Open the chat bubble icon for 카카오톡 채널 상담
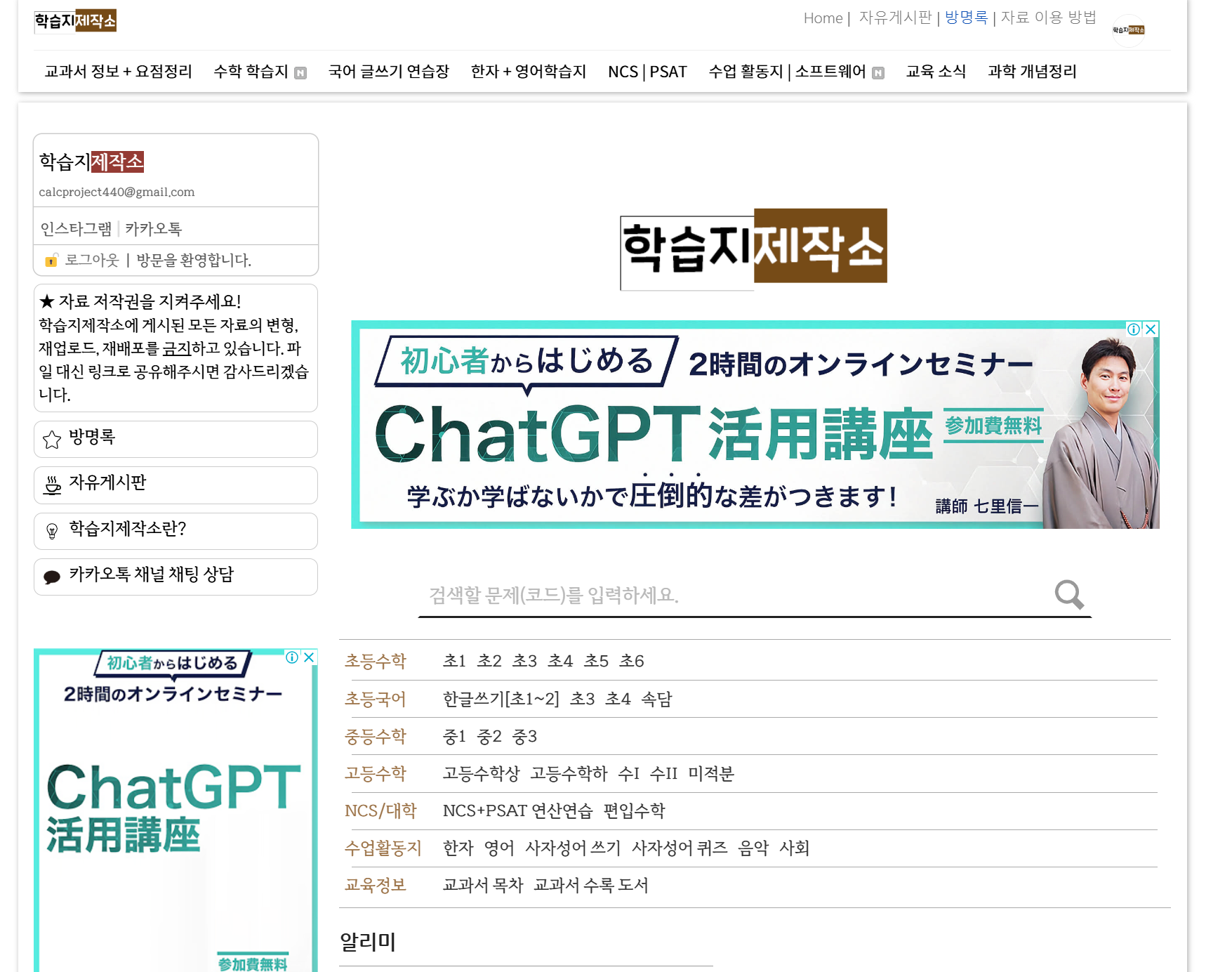The height and width of the screenshot is (972, 1232). click(x=51, y=577)
